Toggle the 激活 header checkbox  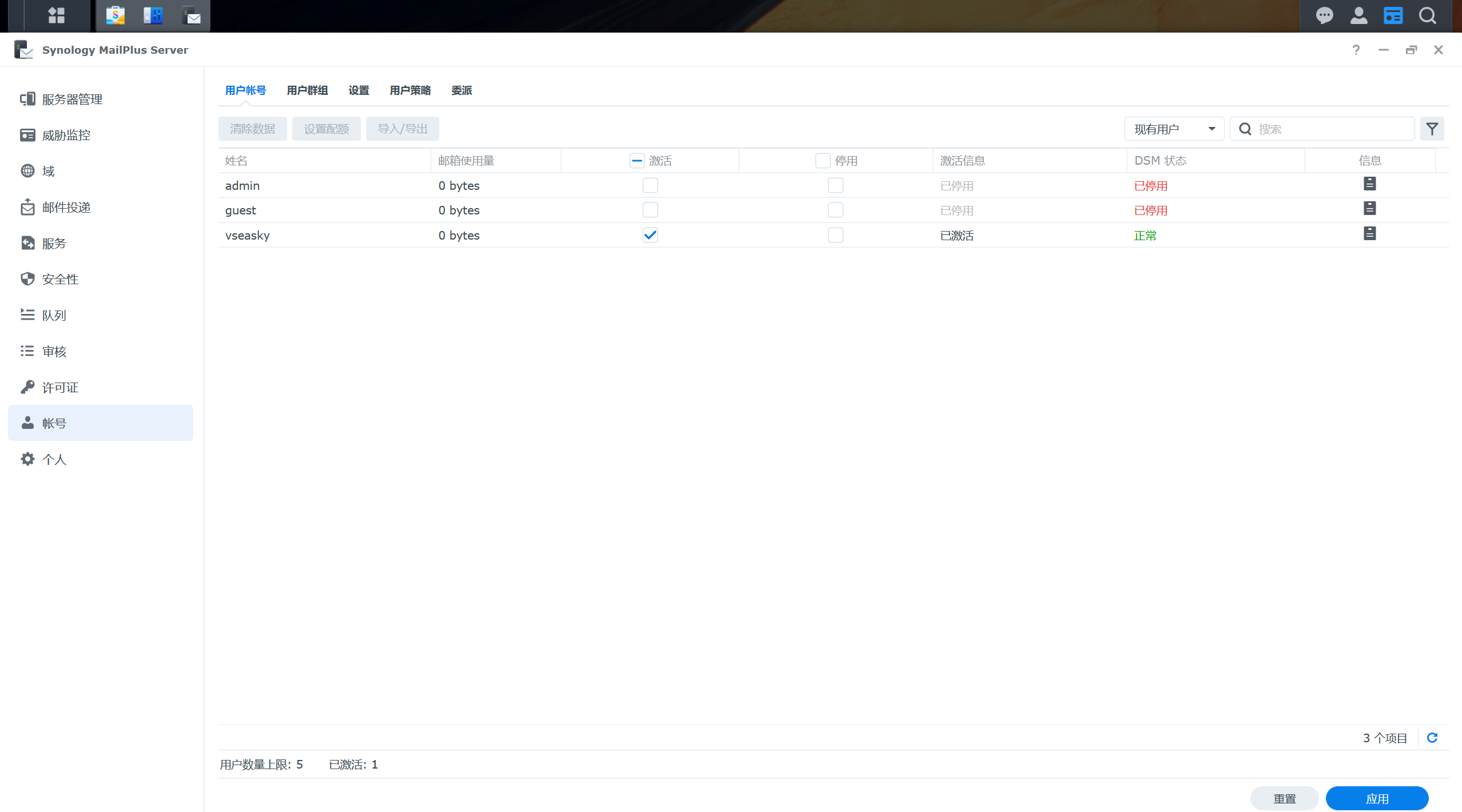pyautogui.click(x=637, y=161)
